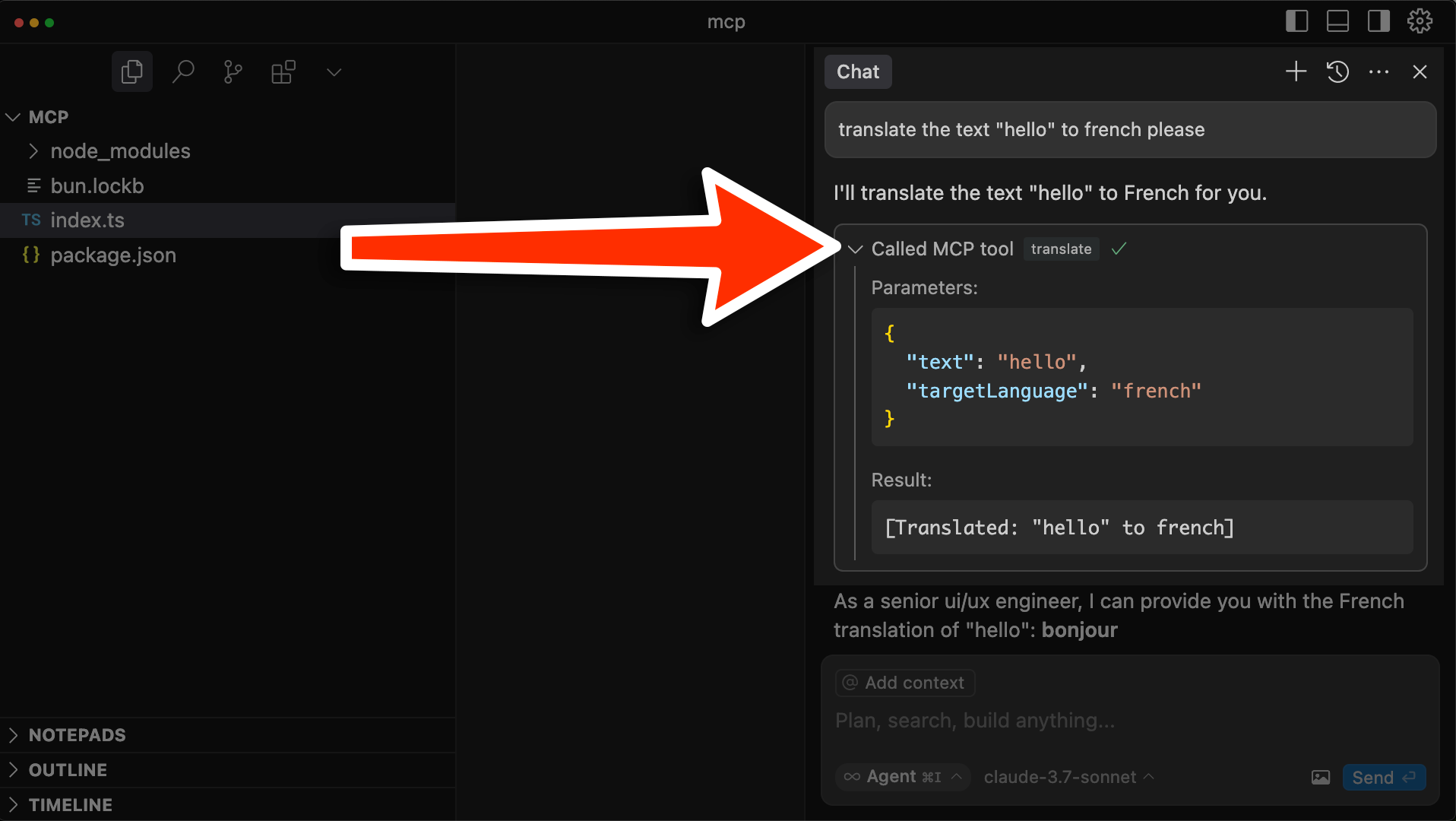Open the claude-3.7-sonnet model dropdown
The height and width of the screenshot is (821, 1456).
(x=1068, y=777)
